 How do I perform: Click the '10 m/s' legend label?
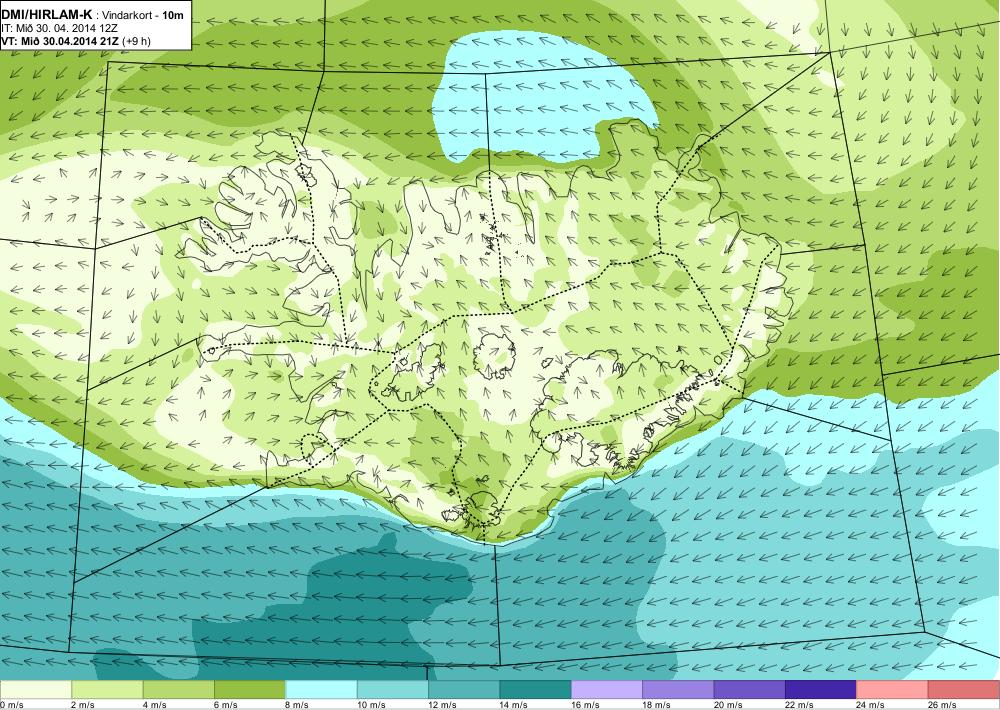click(x=371, y=704)
